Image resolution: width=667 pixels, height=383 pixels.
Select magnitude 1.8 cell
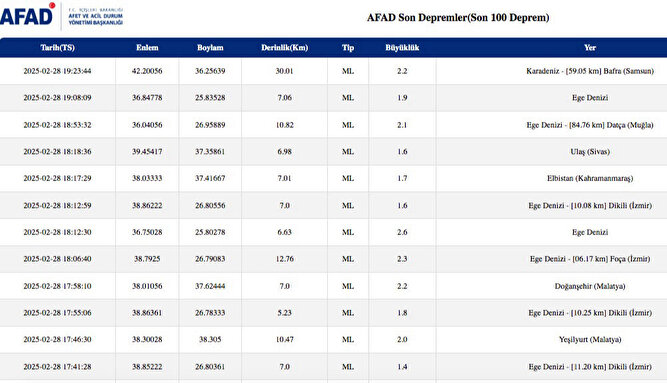tap(402, 313)
